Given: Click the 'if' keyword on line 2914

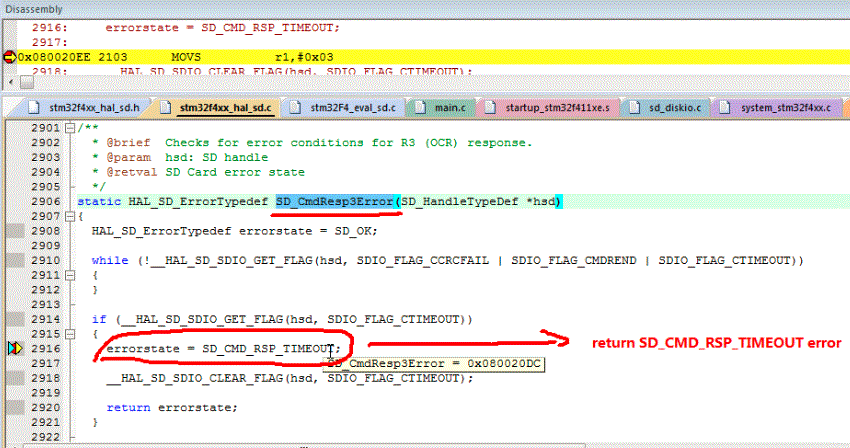Looking at the screenshot, I should pyautogui.click(x=99, y=319).
